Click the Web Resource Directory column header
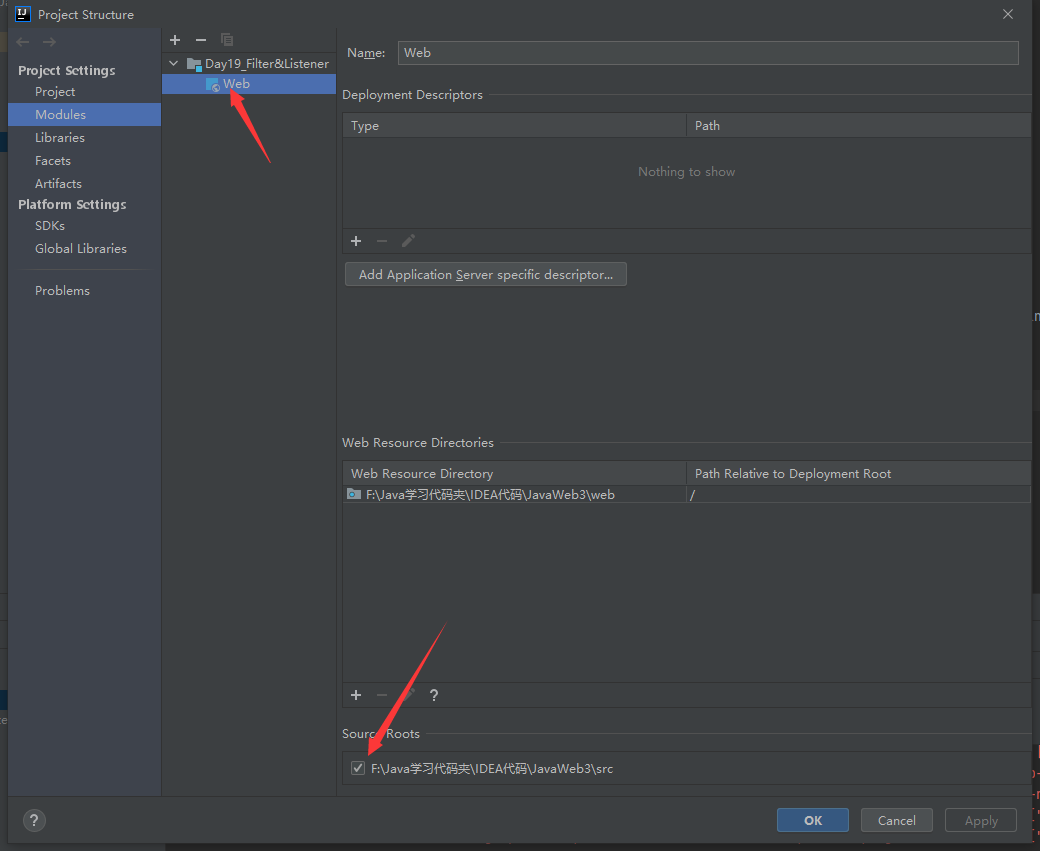Screen dimensions: 1040x851 [x=514, y=474]
